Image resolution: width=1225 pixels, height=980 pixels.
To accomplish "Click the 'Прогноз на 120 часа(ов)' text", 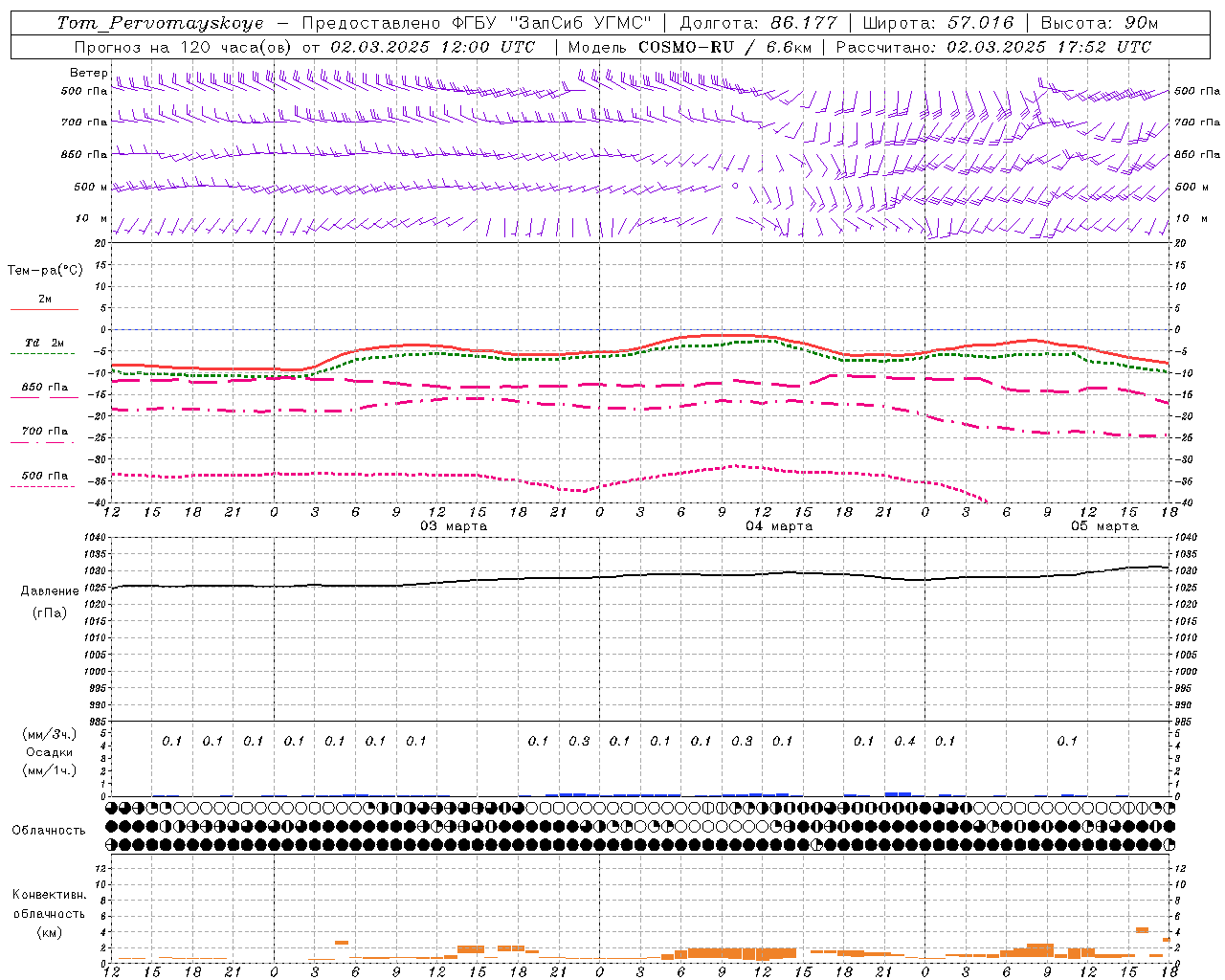I will (x=184, y=47).
